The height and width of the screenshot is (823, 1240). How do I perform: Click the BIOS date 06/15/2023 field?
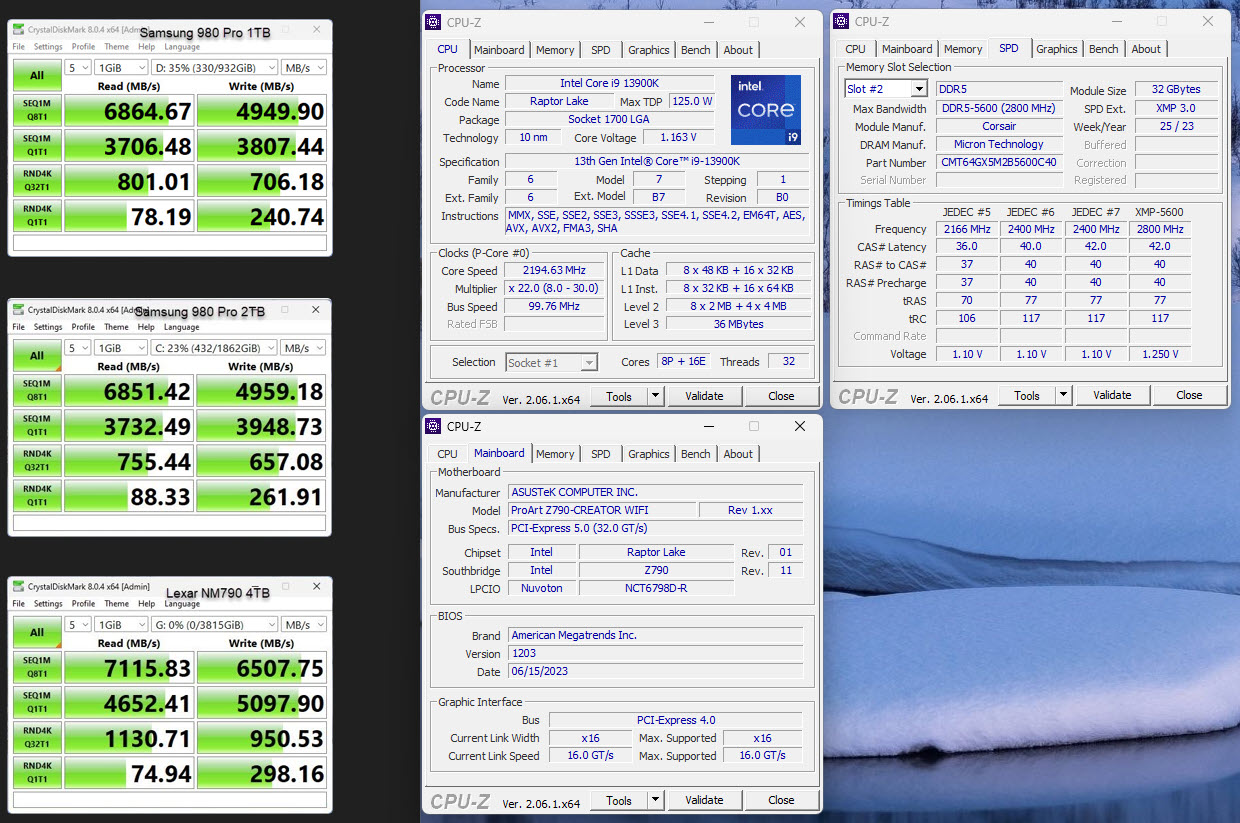click(655, 672)
